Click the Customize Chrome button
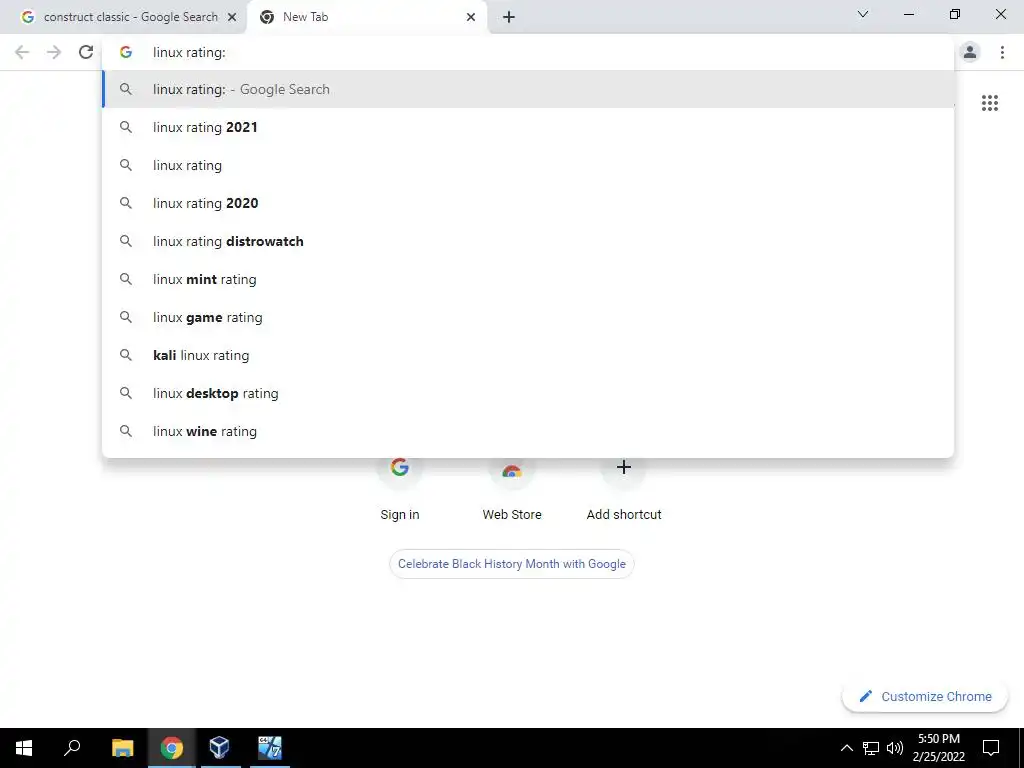This screenshot has height=768, width=1024. click(x=925, y=696)
